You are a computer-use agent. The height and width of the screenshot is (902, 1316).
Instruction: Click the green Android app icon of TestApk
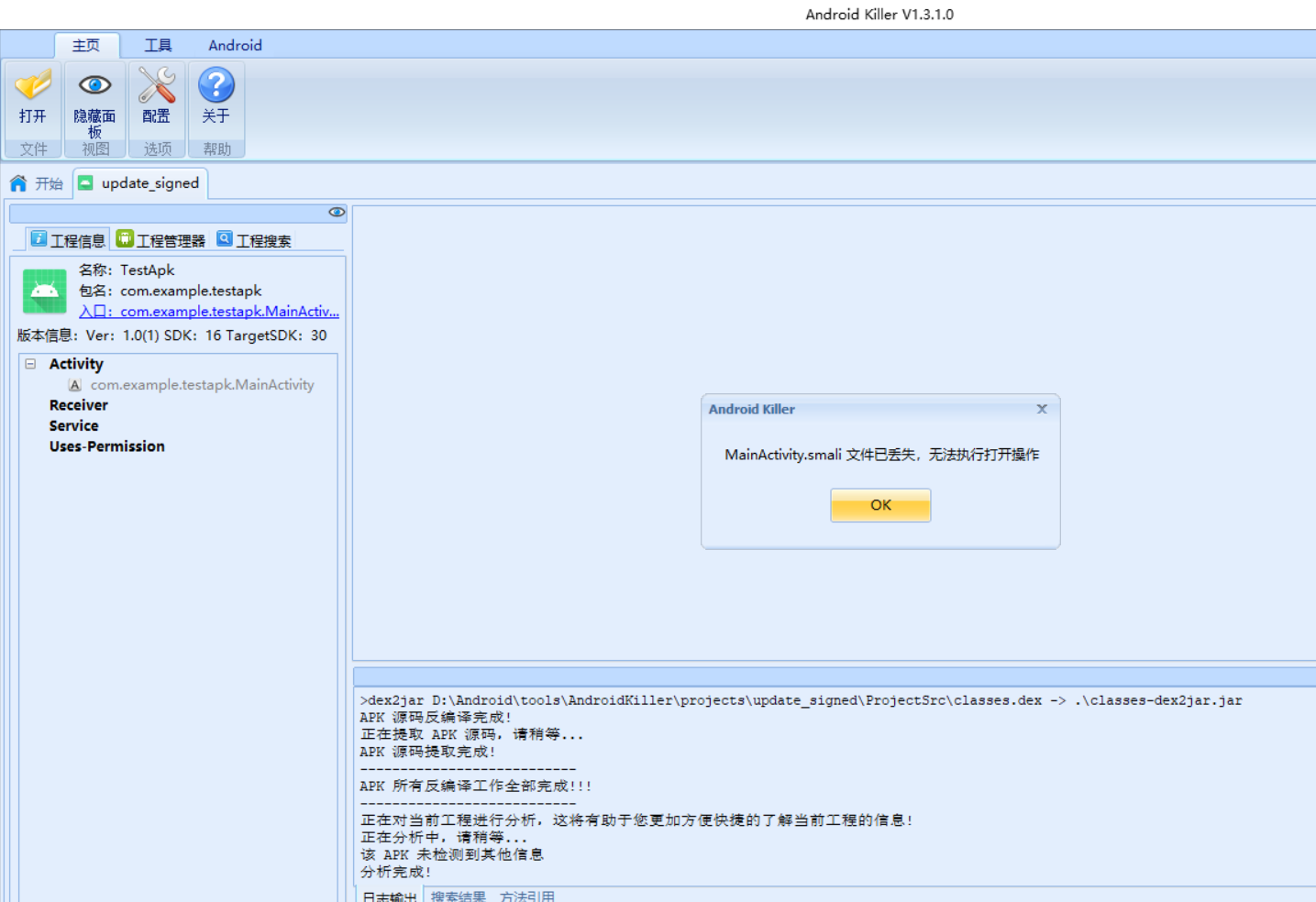tap(45, 291)
